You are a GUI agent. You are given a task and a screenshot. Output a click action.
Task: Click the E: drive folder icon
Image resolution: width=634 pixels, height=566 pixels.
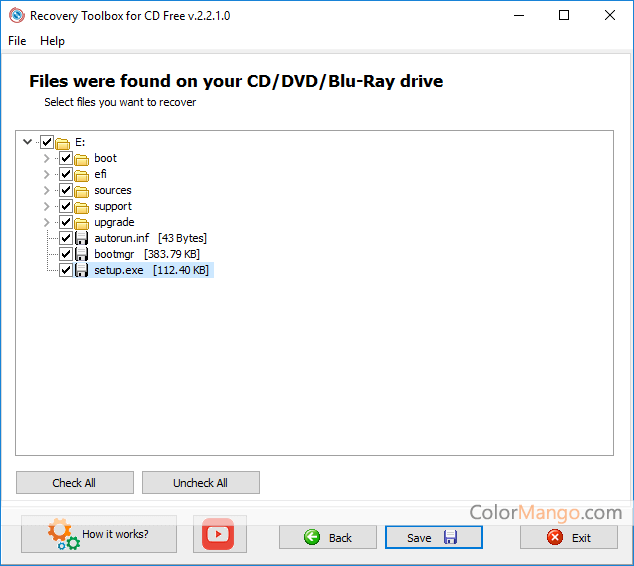tap(63, 142)
